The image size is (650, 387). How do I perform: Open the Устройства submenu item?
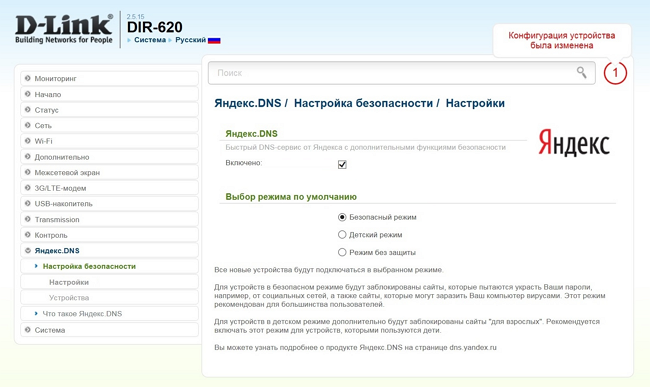pos(109,298)
